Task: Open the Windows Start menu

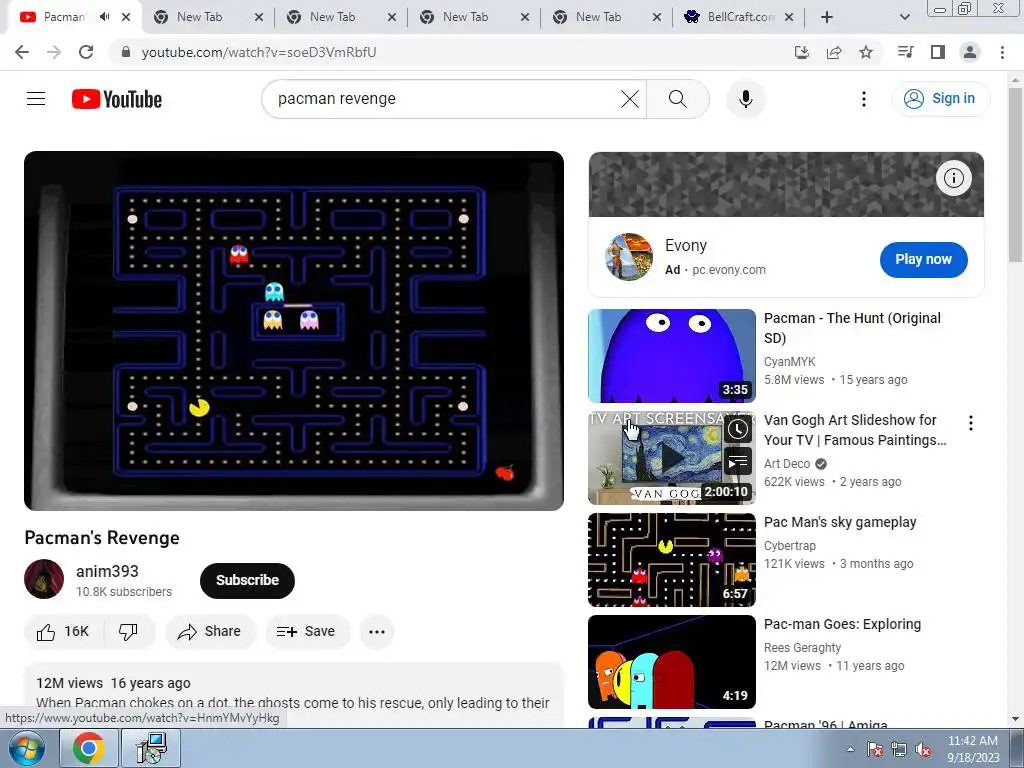Action: pos(26,748)
